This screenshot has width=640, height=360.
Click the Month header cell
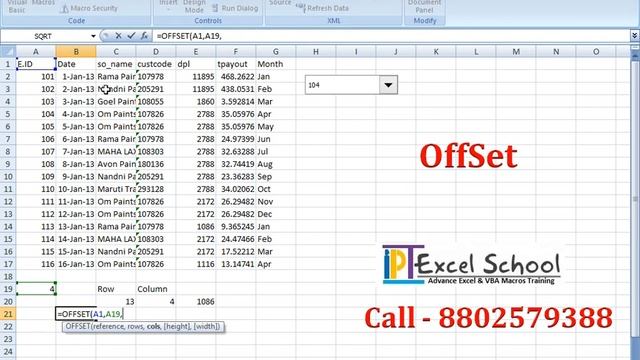[276, 64]
